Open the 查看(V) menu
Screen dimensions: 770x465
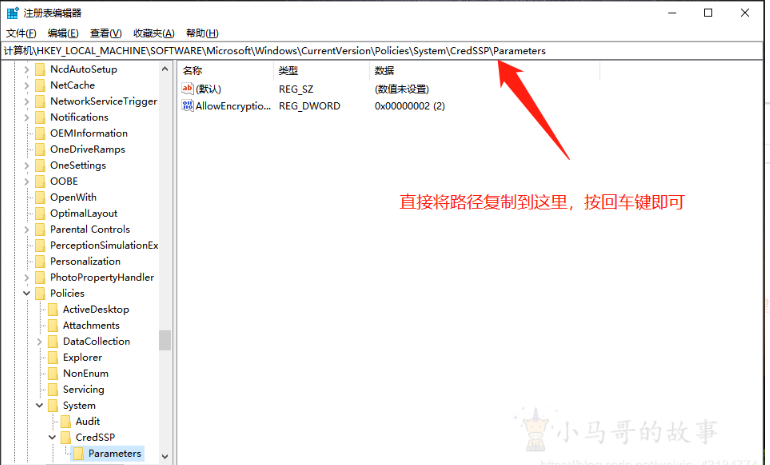pos(106,33)
